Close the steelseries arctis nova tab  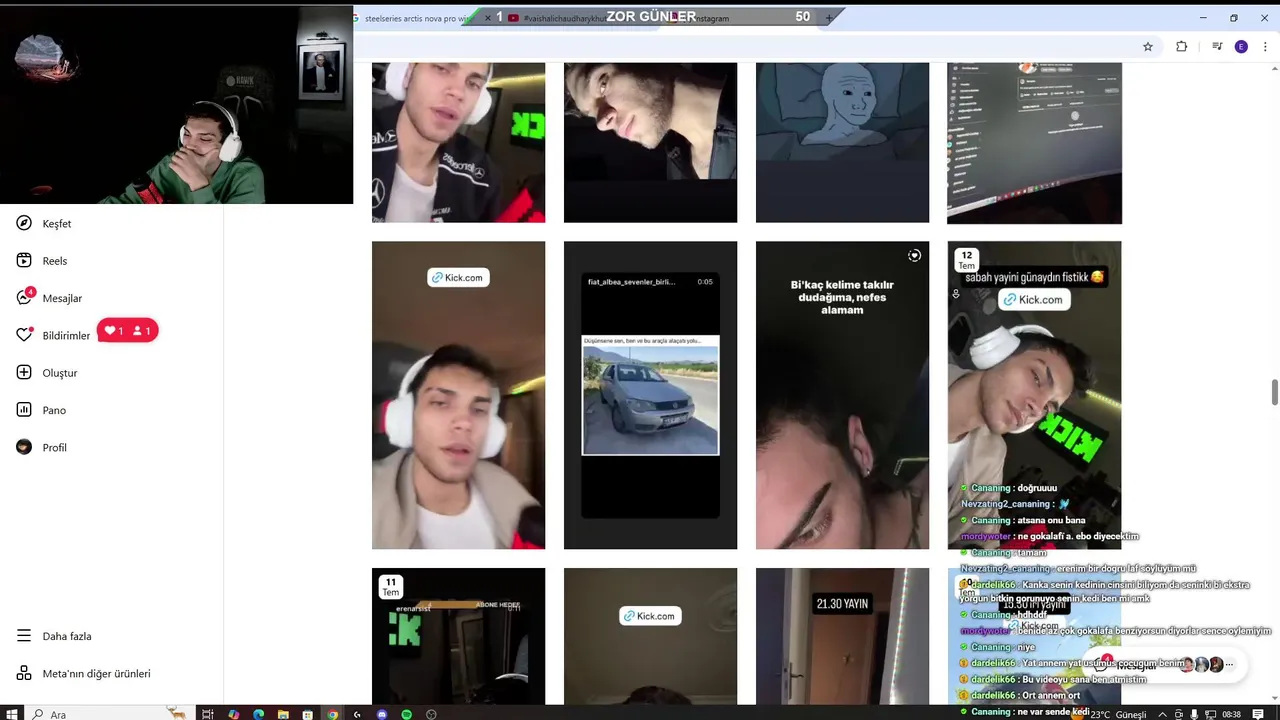point(487,18)
